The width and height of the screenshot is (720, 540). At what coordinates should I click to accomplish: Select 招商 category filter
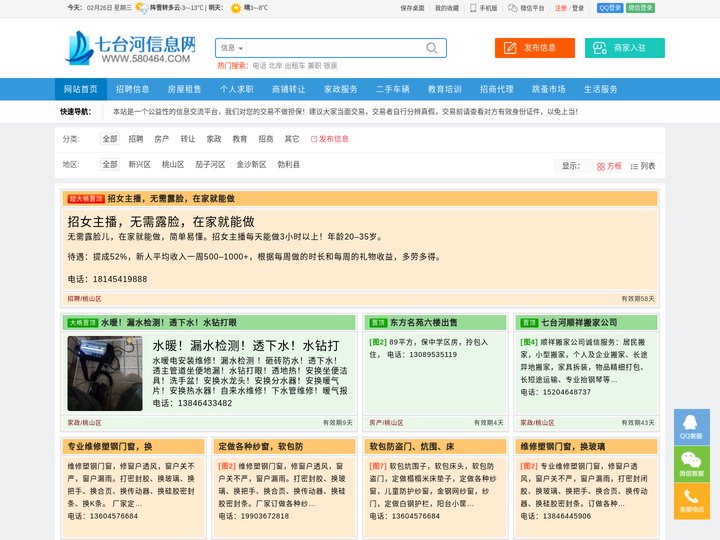click(x=266, y=139)
